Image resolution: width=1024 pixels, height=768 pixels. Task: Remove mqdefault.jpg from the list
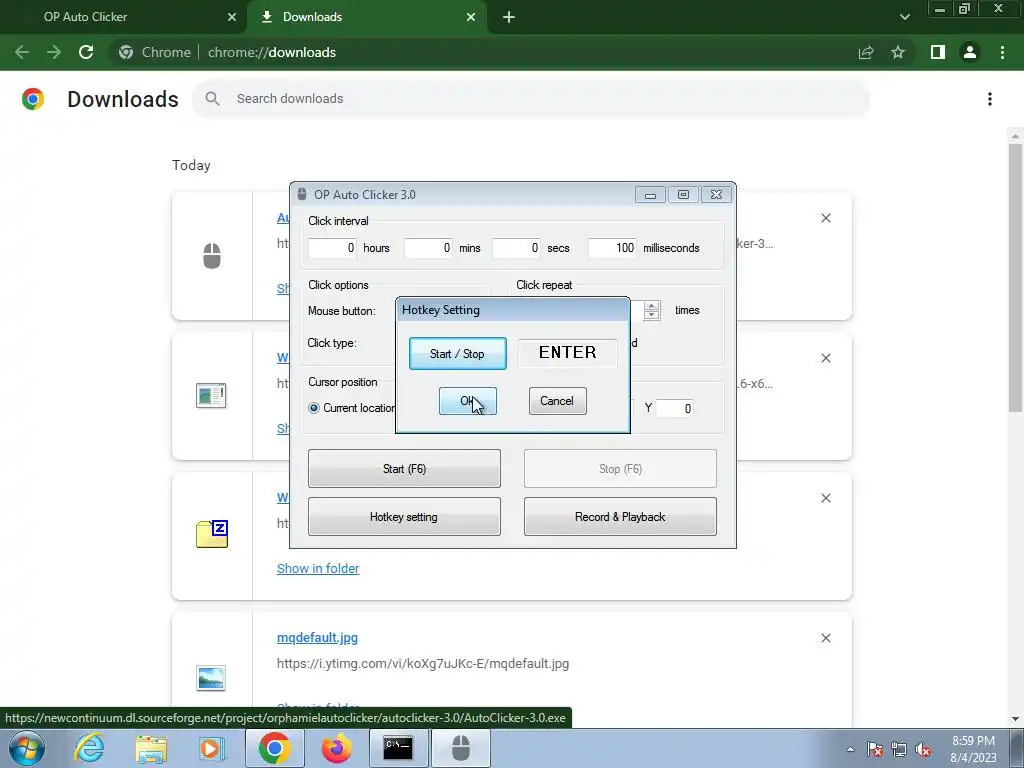pyautogui.click(x=825, y=638)
